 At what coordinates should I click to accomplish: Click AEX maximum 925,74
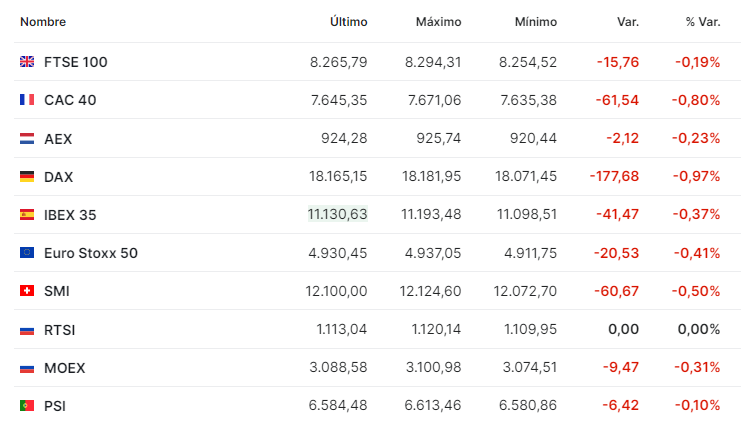point(439,138)
